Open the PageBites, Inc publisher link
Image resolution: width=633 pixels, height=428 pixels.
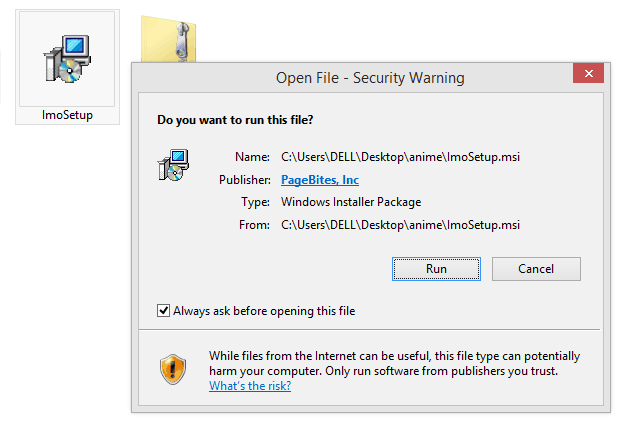click(320, 180)
